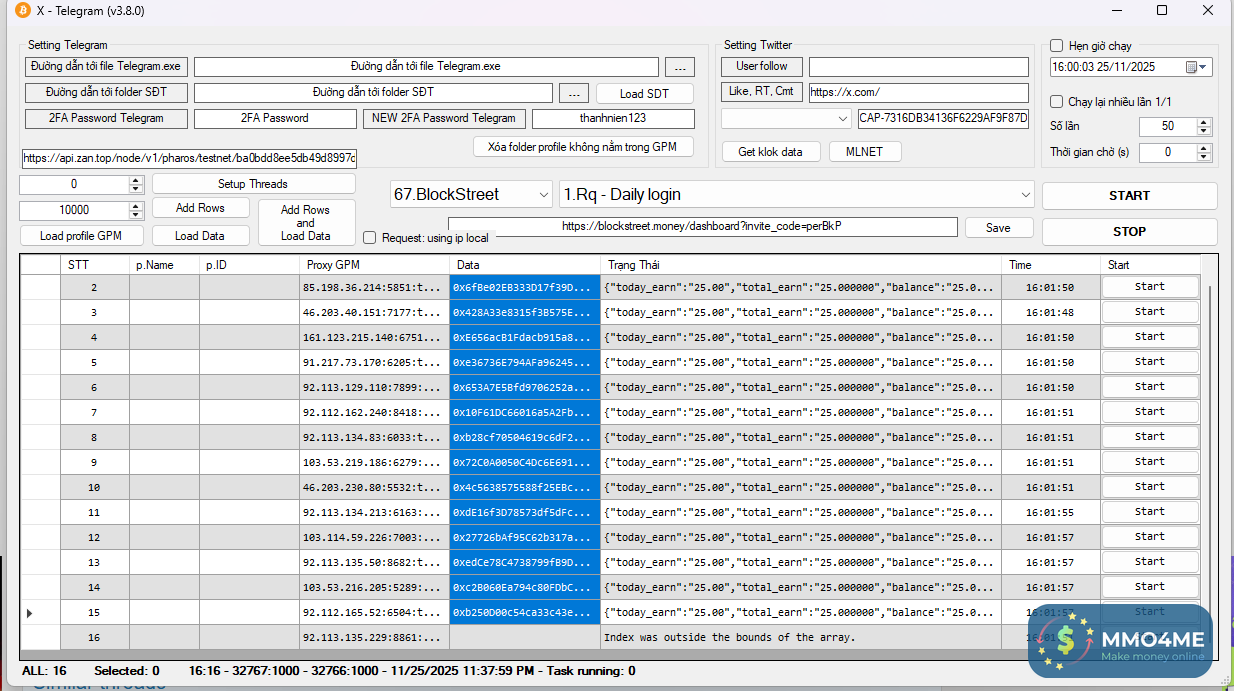Viewport: 1234px width, 691px height.
Task: Click browse button for Telegram.exe path
Action: pos(679,67)
